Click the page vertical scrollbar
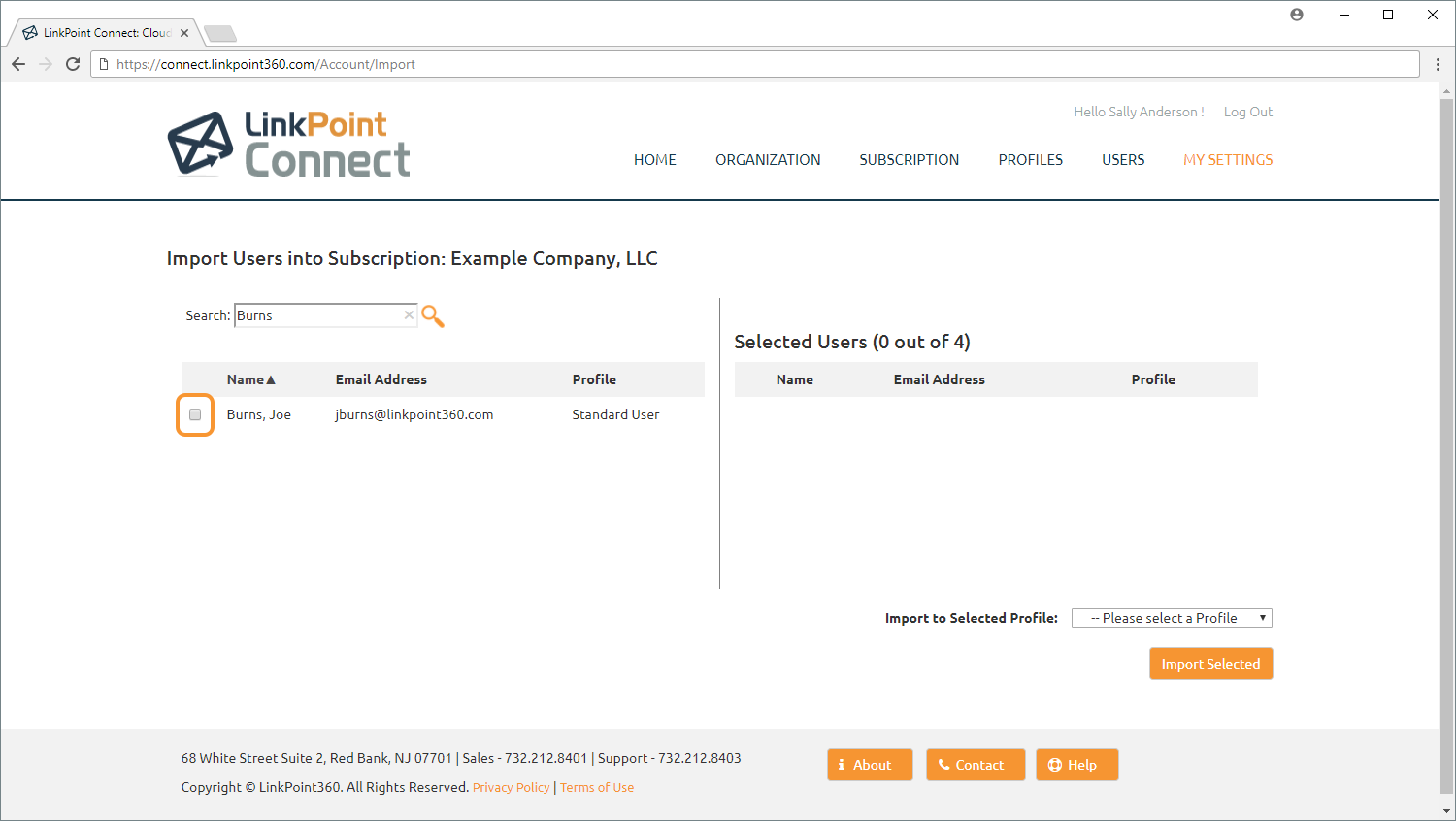 tap(1446, 446)
